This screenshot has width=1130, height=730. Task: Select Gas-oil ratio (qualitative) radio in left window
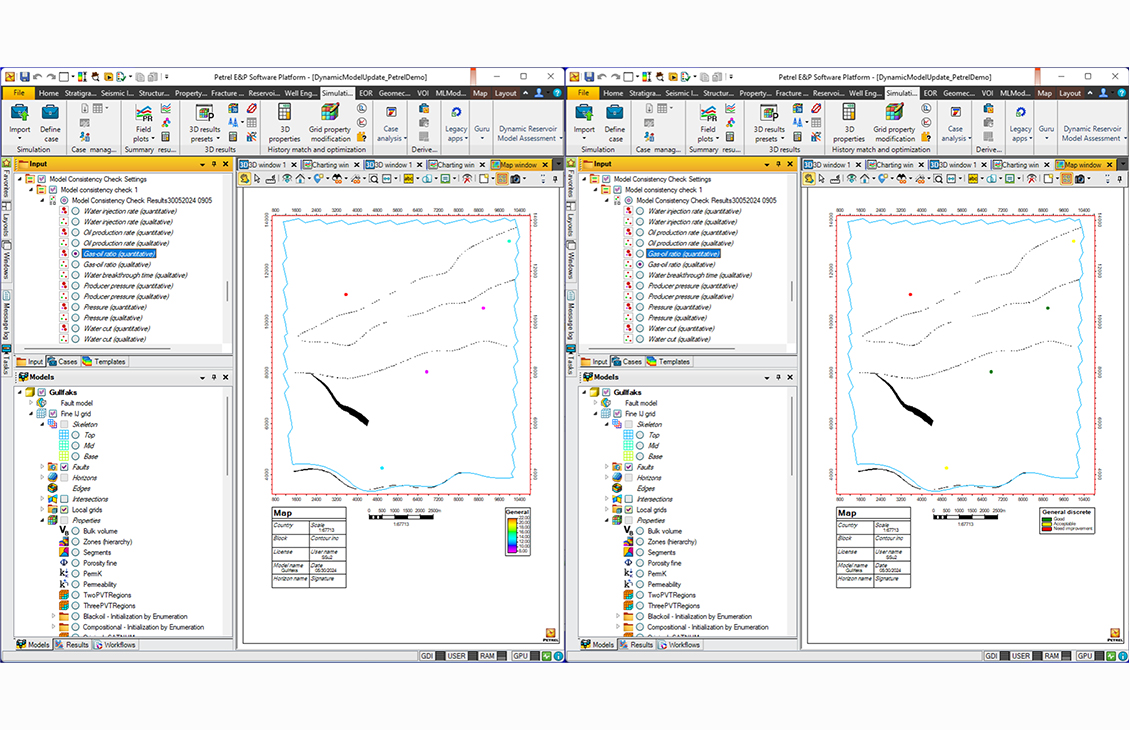[76, 264]
